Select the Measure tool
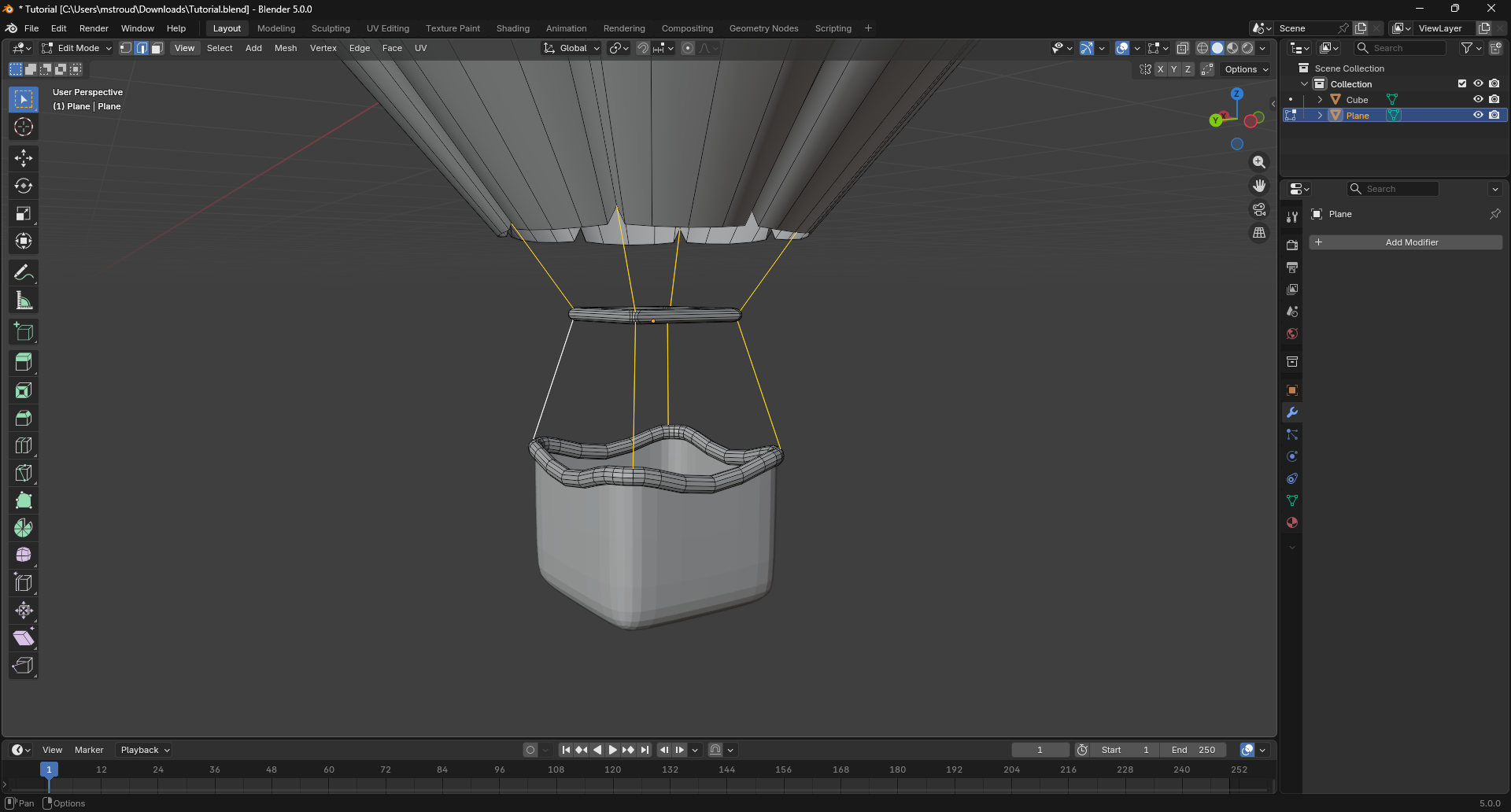The width and height of the screenshot is (1511, 812). [23, 299]
